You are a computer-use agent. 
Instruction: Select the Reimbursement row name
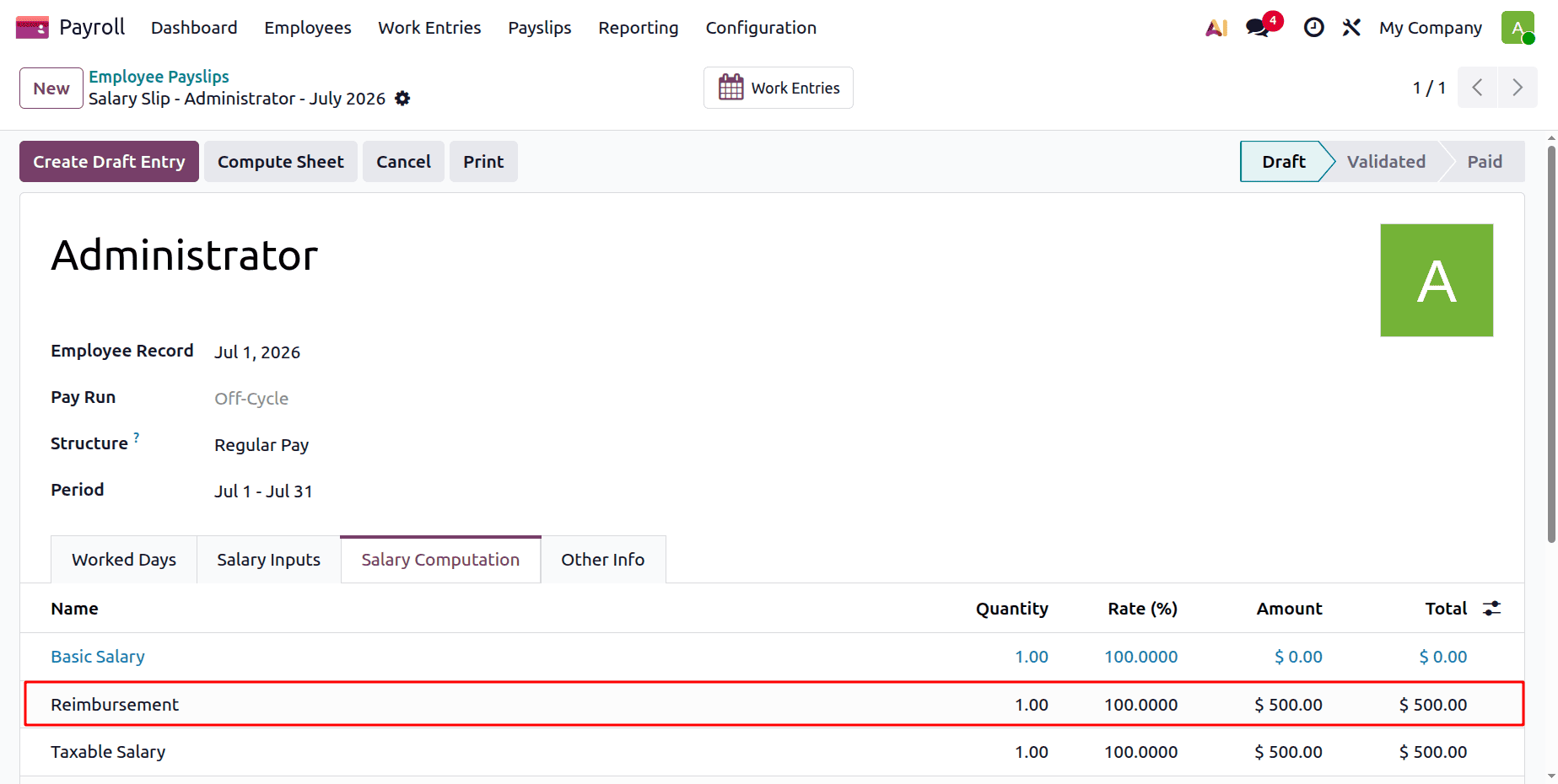pos(115,705)
